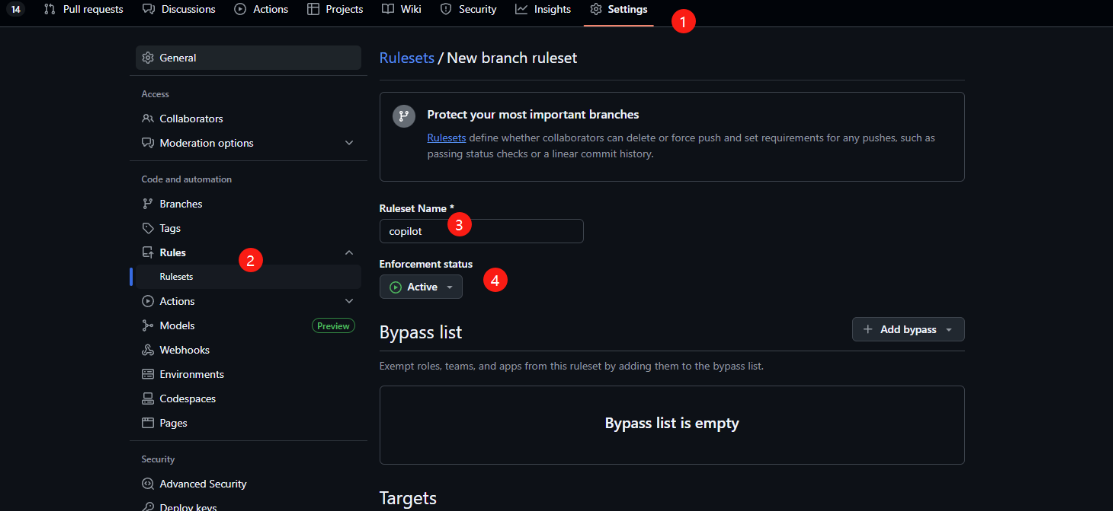The height and width of the screenshot is (511, 1113).
Task: Click the Models icon in the sidebar
Action: (148, 326)
